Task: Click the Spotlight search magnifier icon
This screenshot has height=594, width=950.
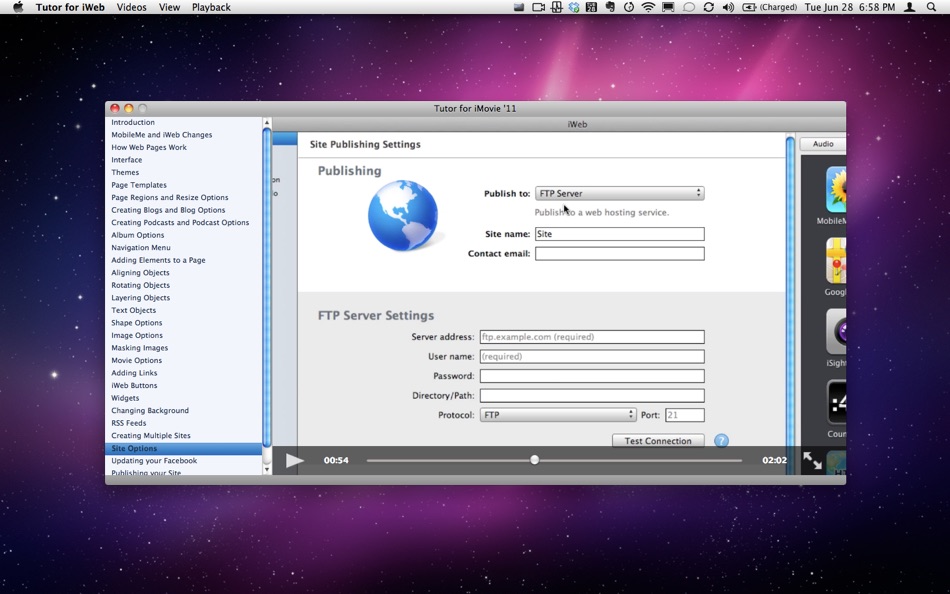Action: coord(930,7)
